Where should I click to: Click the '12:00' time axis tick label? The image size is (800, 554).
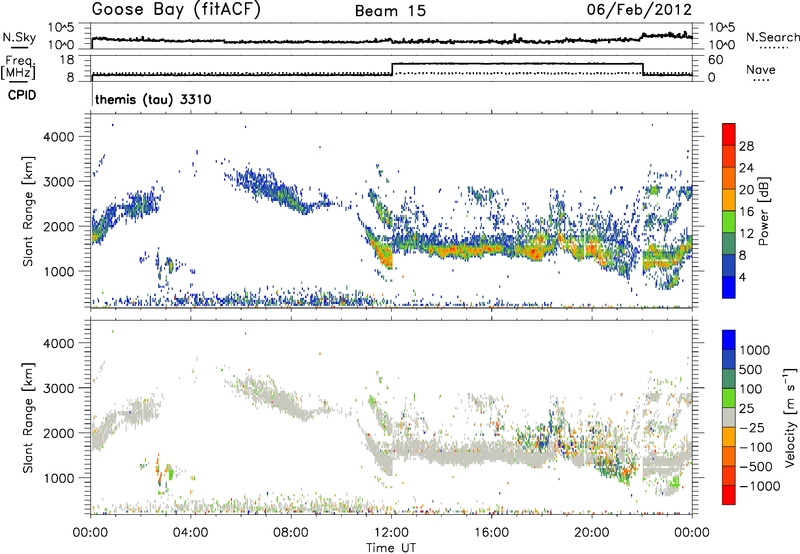tap(391, 533)
